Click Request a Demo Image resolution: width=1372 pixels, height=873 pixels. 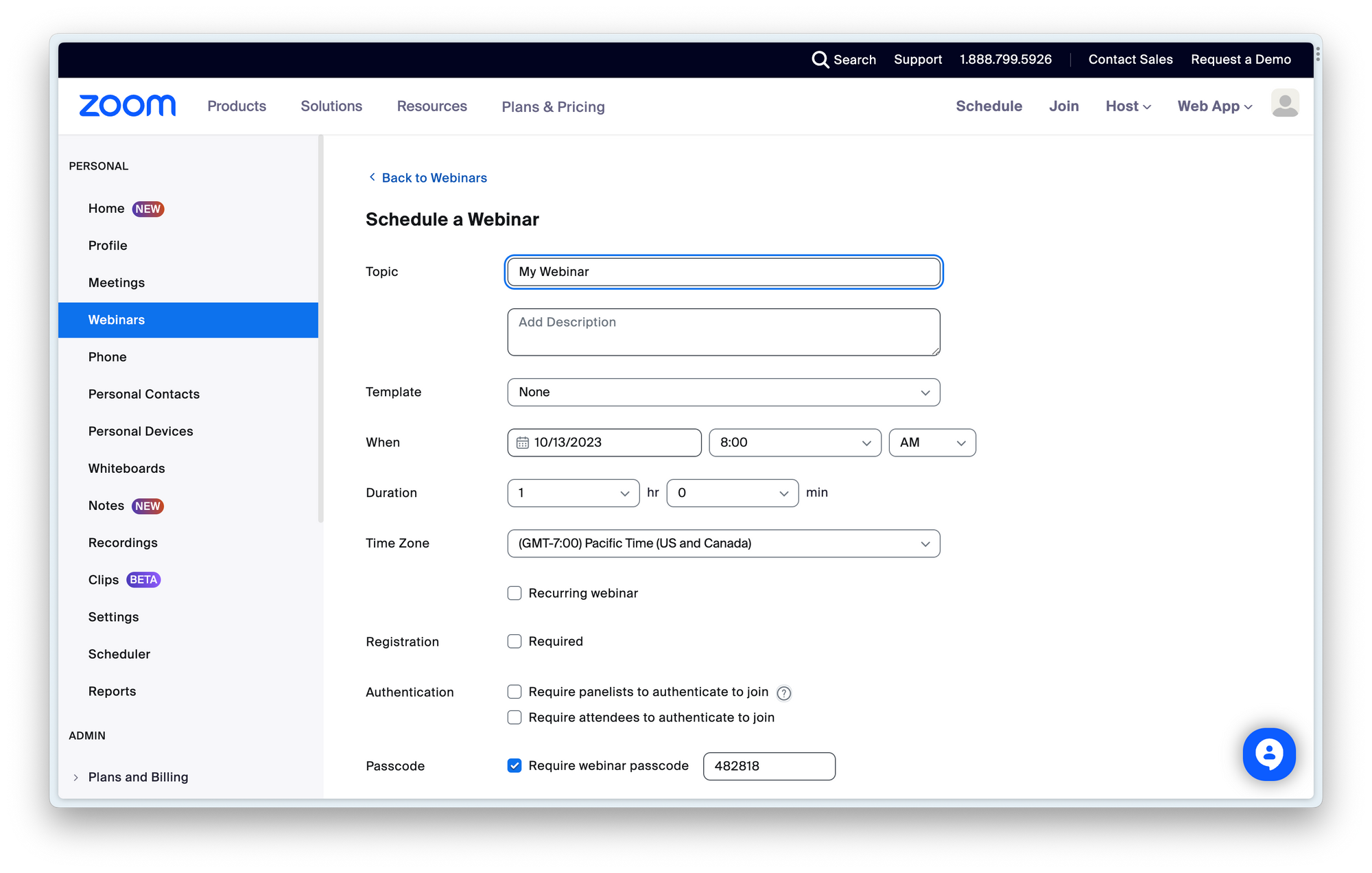(1240, 60)
